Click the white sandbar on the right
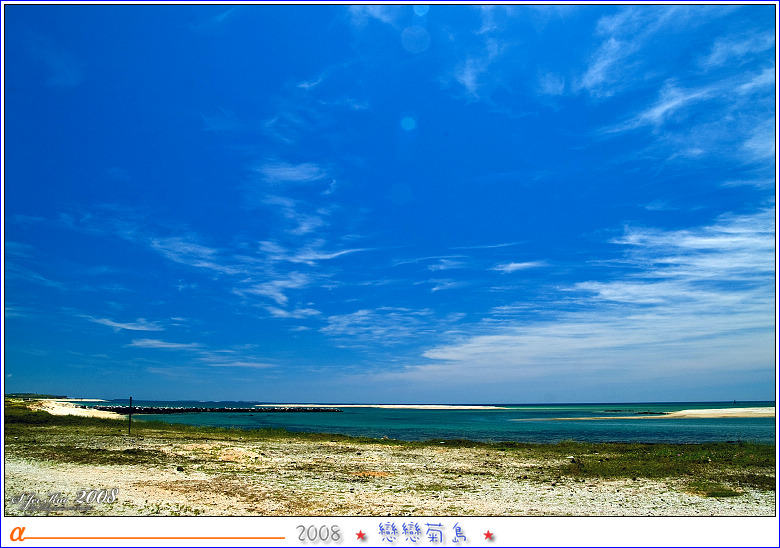Viewport: 780px width, 548px height. [718, 412]
